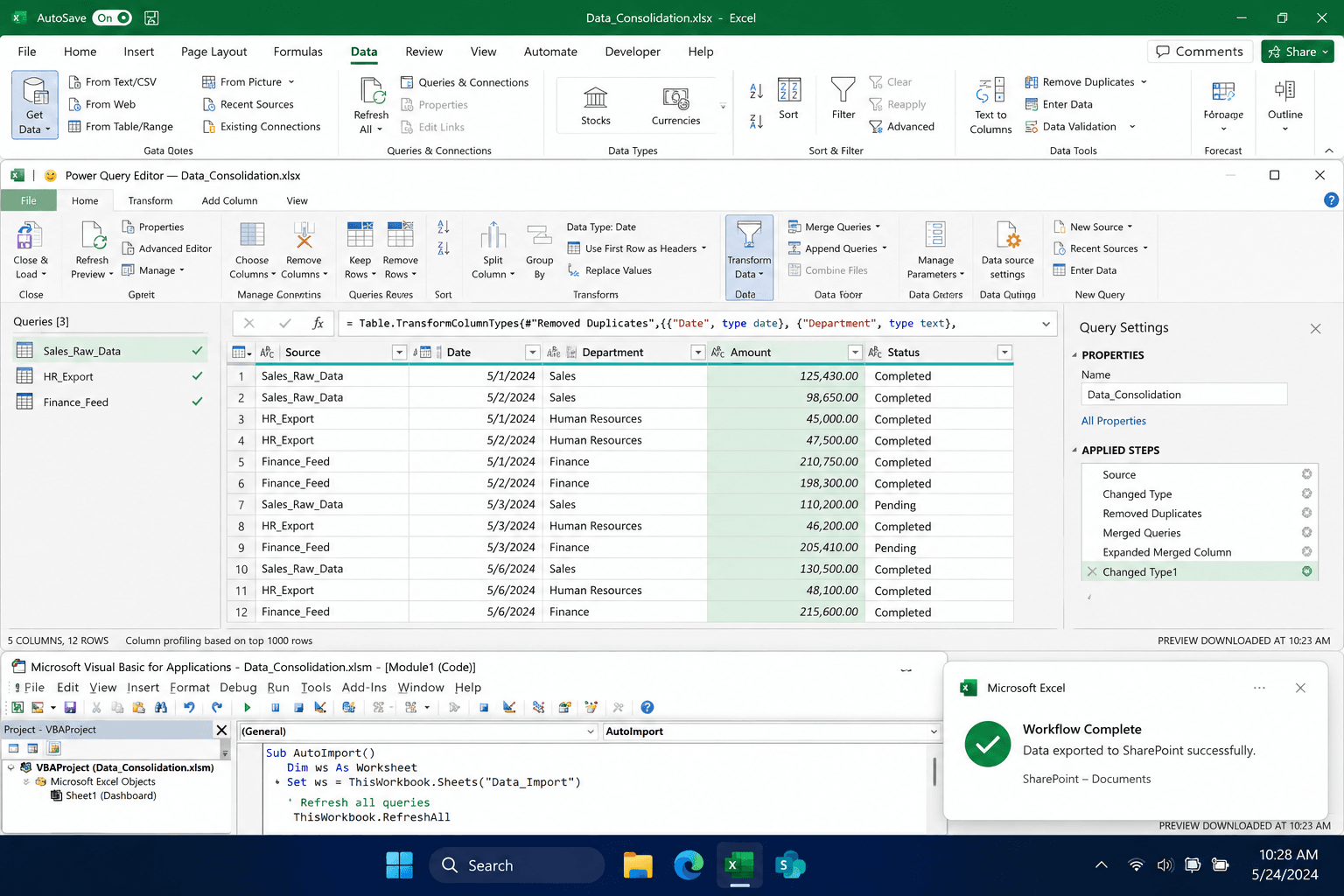
Task: Delete the Merged Queries applied step
Action: [1306, 532]
